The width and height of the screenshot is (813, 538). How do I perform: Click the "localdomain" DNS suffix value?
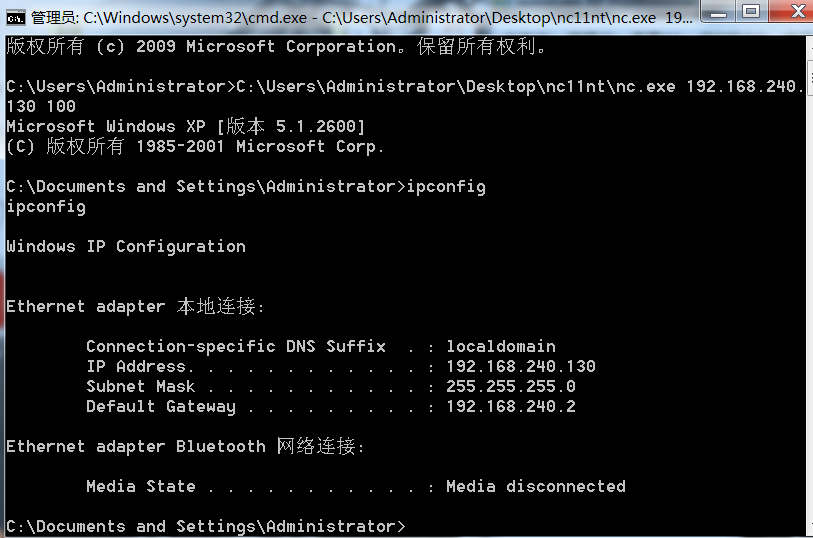coord(501,346)
